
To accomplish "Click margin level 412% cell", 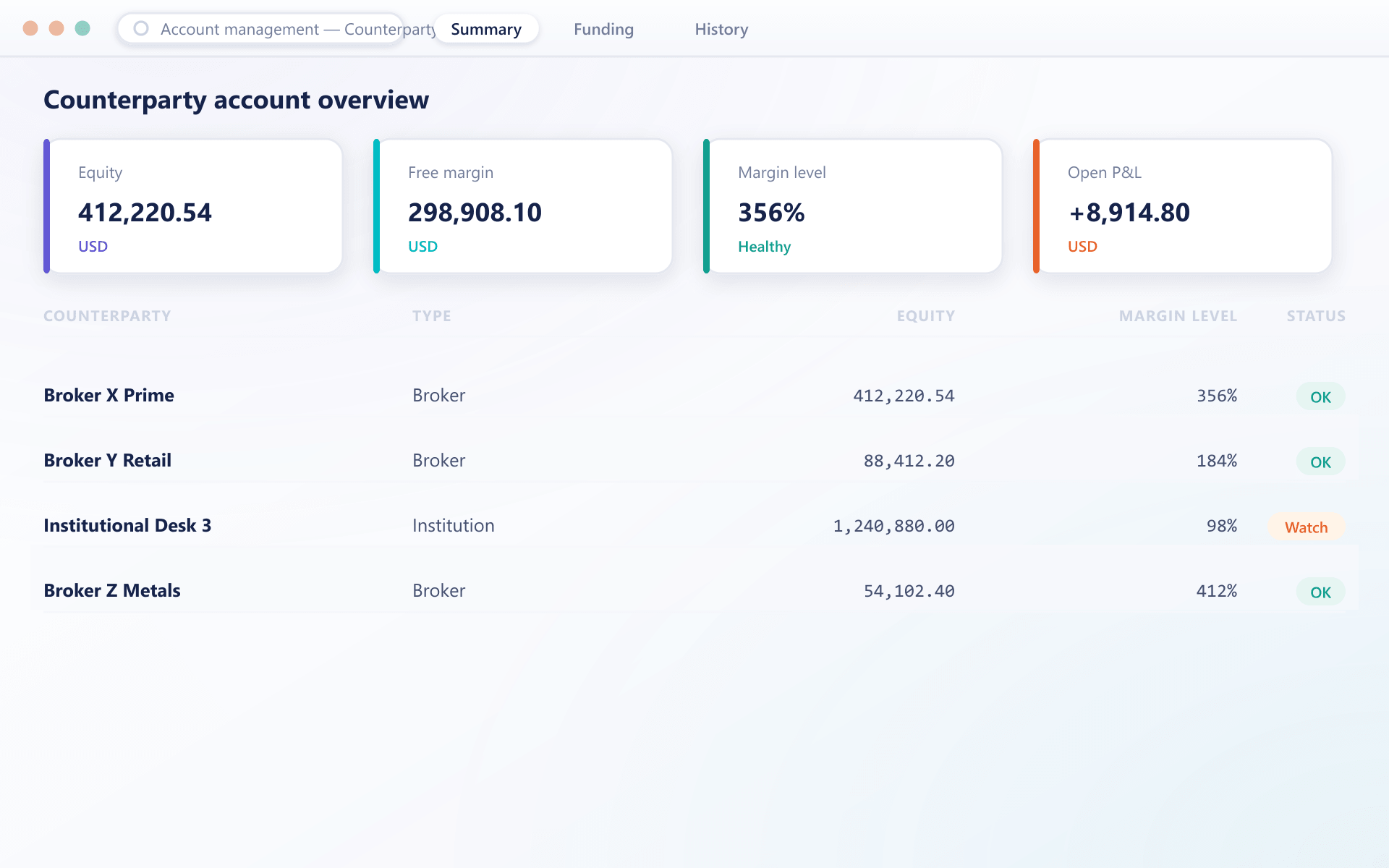I will click(1217, 591).
